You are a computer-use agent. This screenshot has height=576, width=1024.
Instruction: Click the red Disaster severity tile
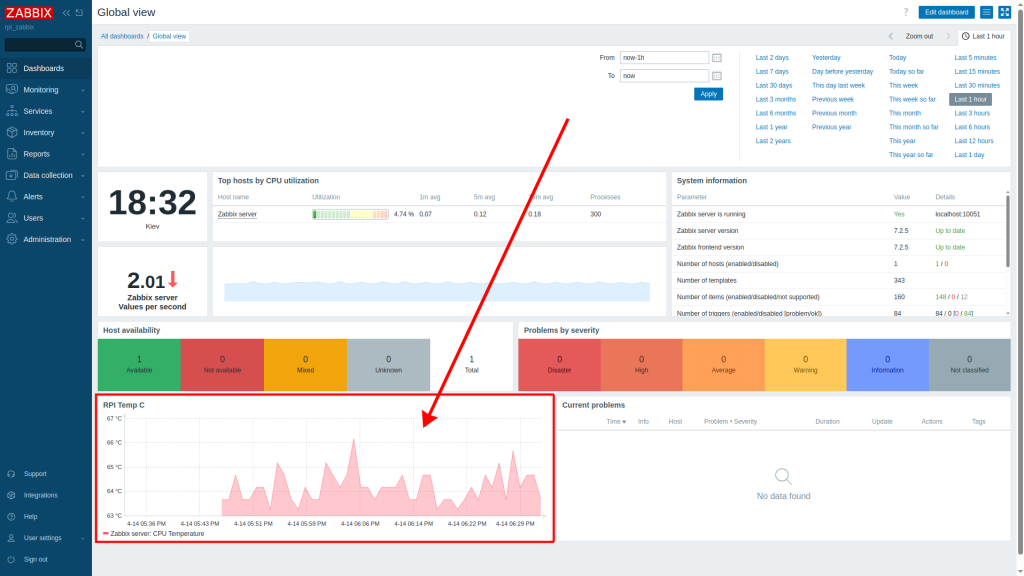point(560,364)
